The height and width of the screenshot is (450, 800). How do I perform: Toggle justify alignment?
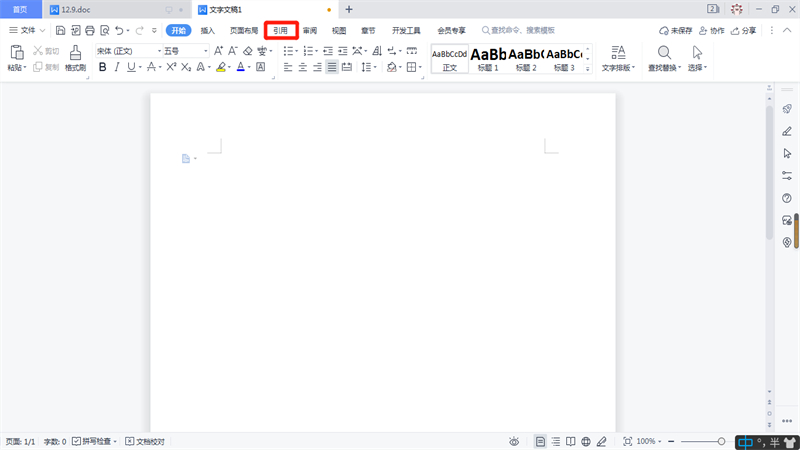tap(332, 67)
